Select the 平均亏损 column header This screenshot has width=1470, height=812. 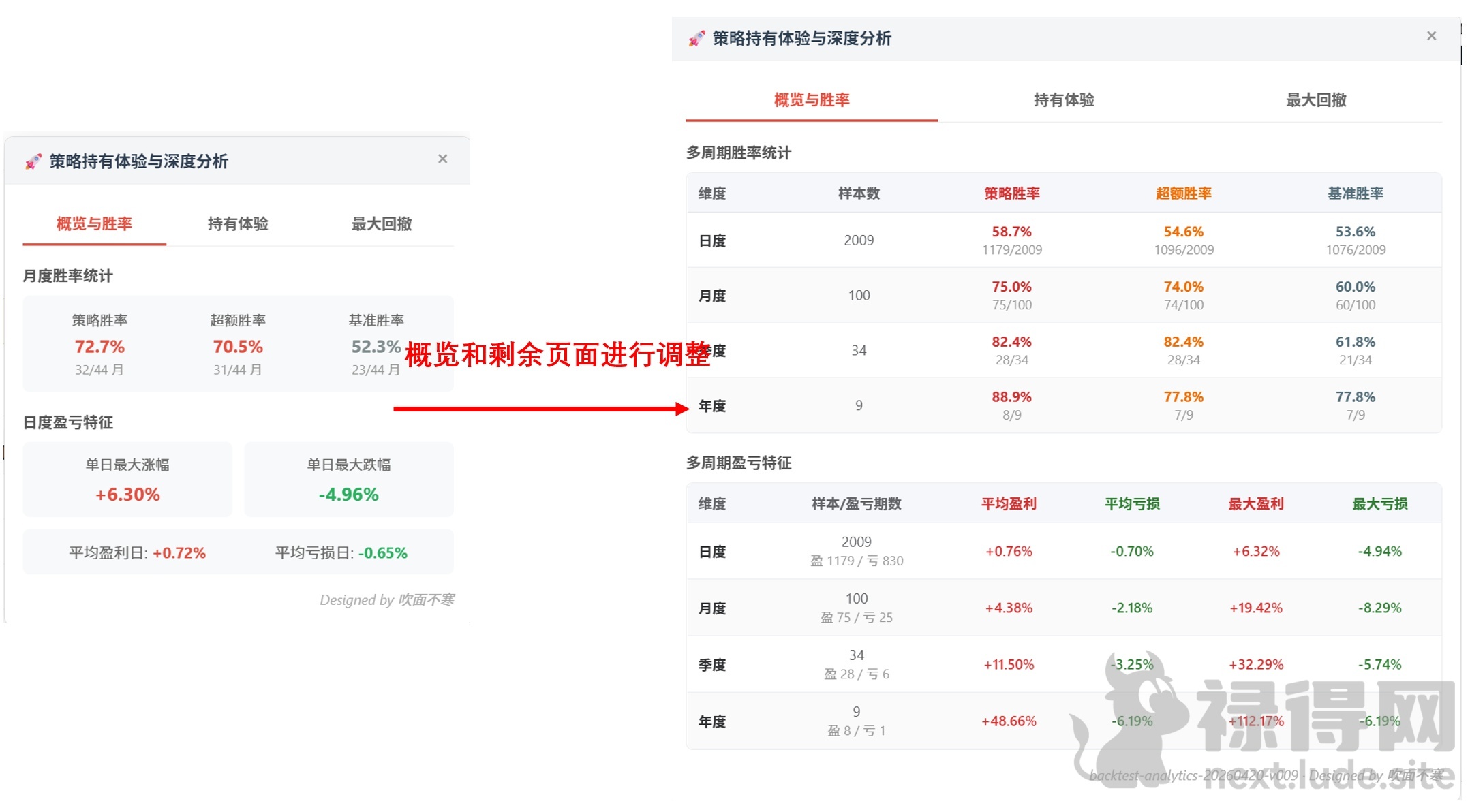1132,503
